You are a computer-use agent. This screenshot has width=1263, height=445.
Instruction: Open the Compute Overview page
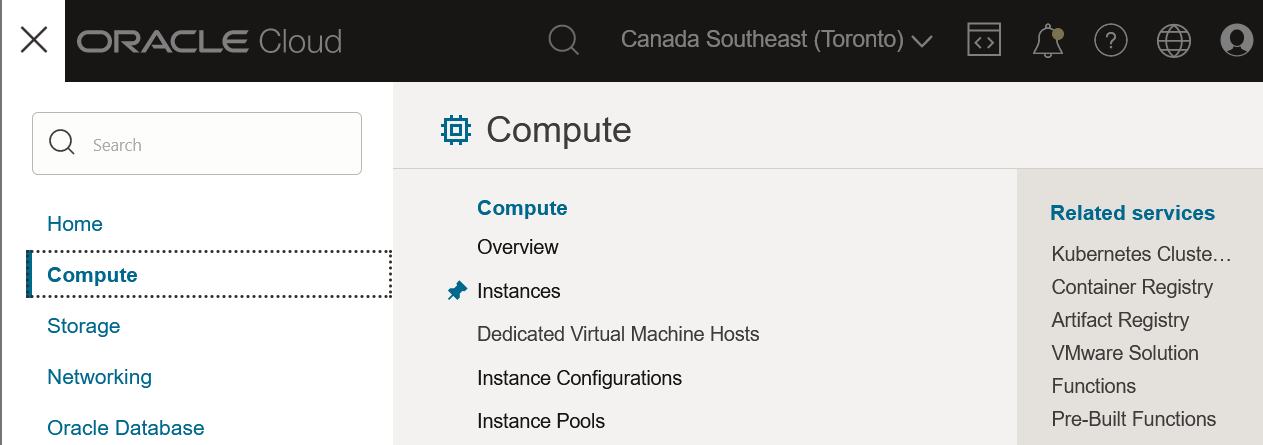(518, 247)
